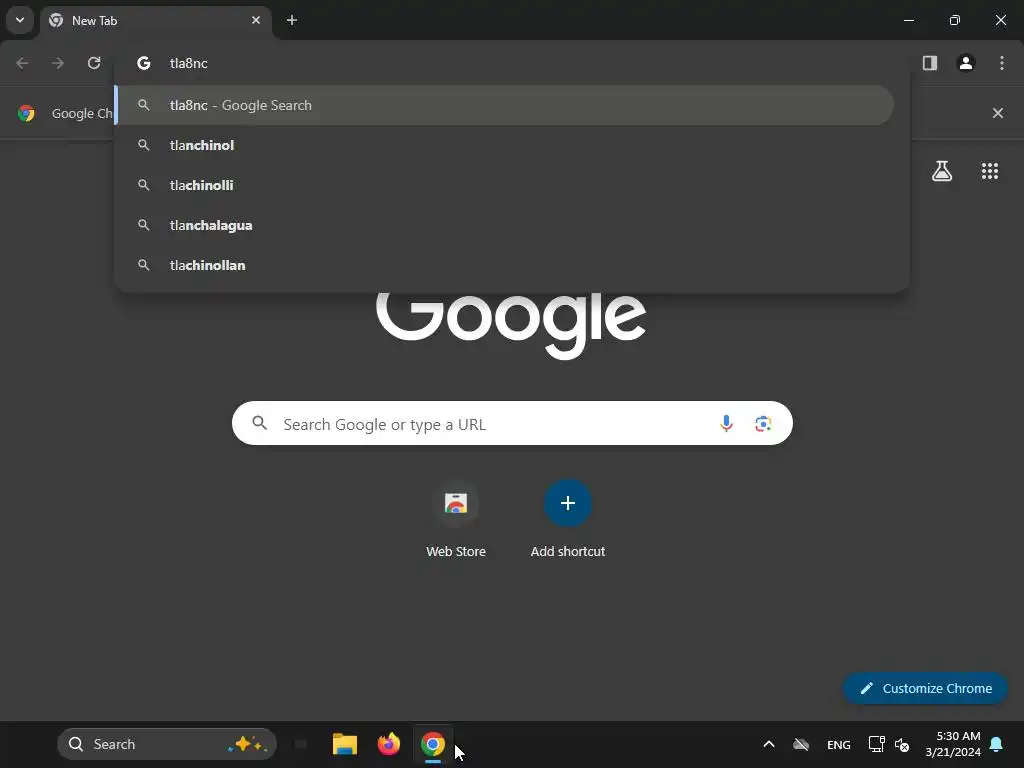The height and width of the screenshot is (768, 1024).
Task: Open the Google apps grid
Action: pyautogui.click(x=990, y=171)
